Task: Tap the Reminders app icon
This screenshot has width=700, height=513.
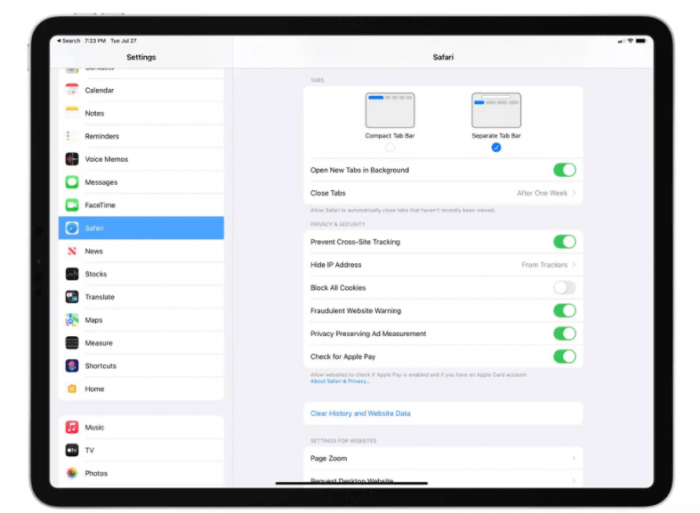Action: [x=72, y=136]
